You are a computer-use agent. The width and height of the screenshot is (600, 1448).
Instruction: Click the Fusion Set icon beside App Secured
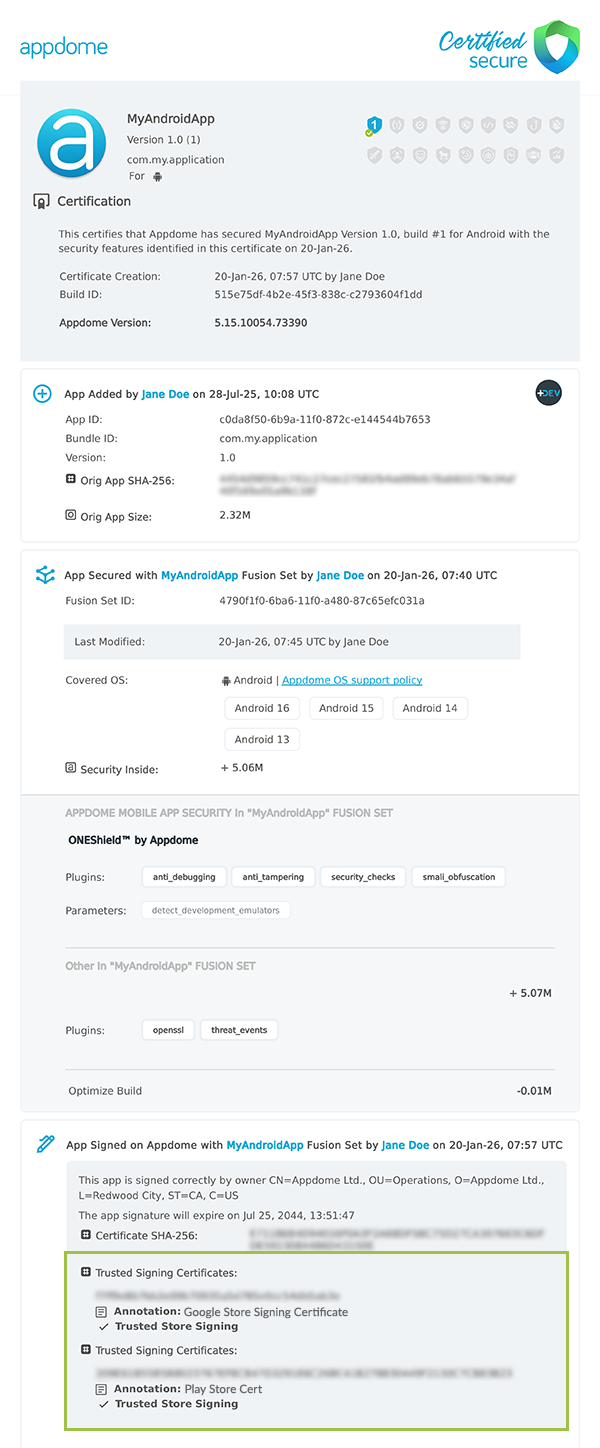coord(44,575)
